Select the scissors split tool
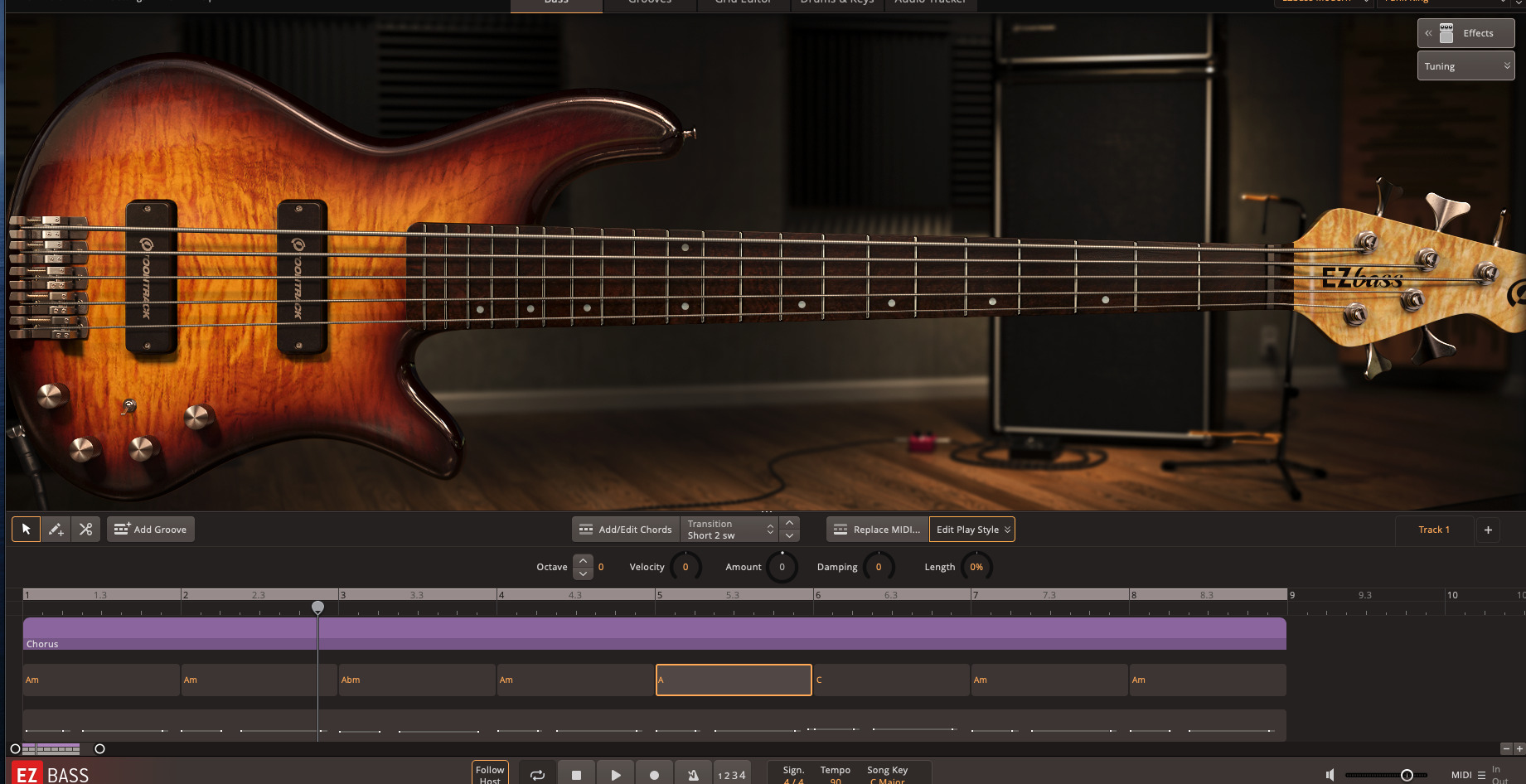Screen dimensions: 1526x784 pos(85,530)
